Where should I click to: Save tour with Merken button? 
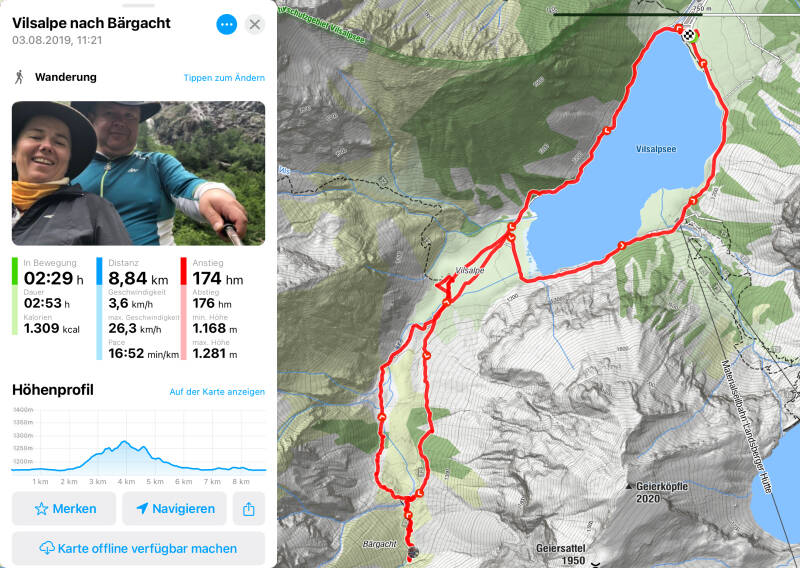pos(64,508)
